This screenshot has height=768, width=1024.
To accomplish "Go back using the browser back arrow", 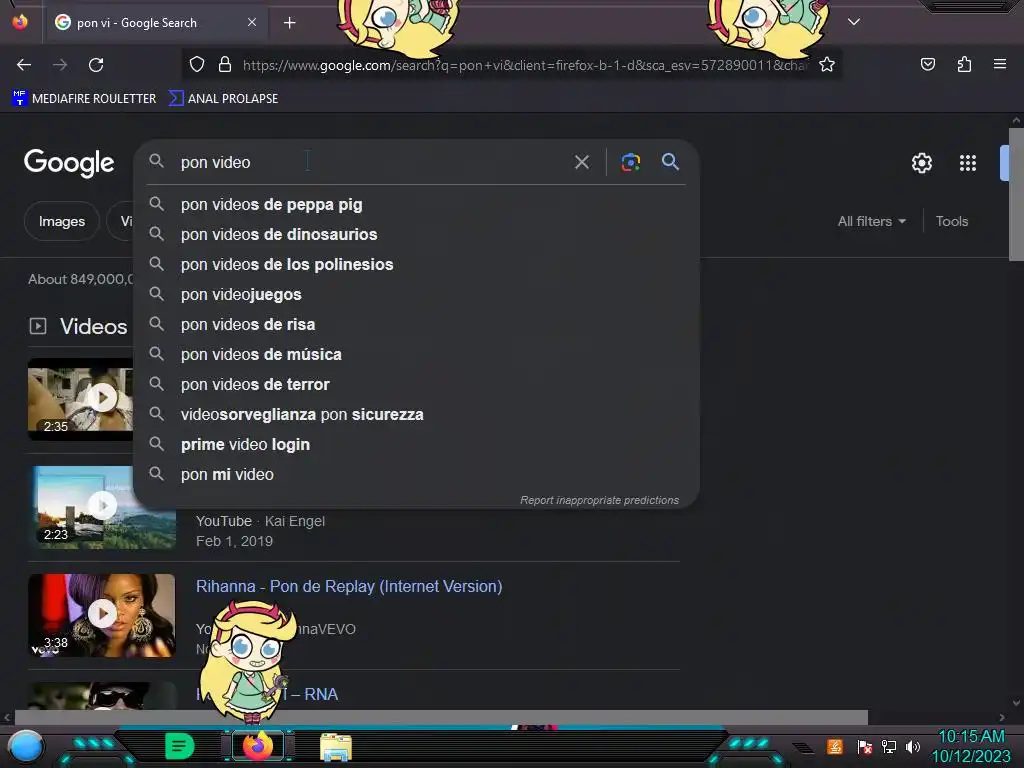I will click(x=24, y=65).
